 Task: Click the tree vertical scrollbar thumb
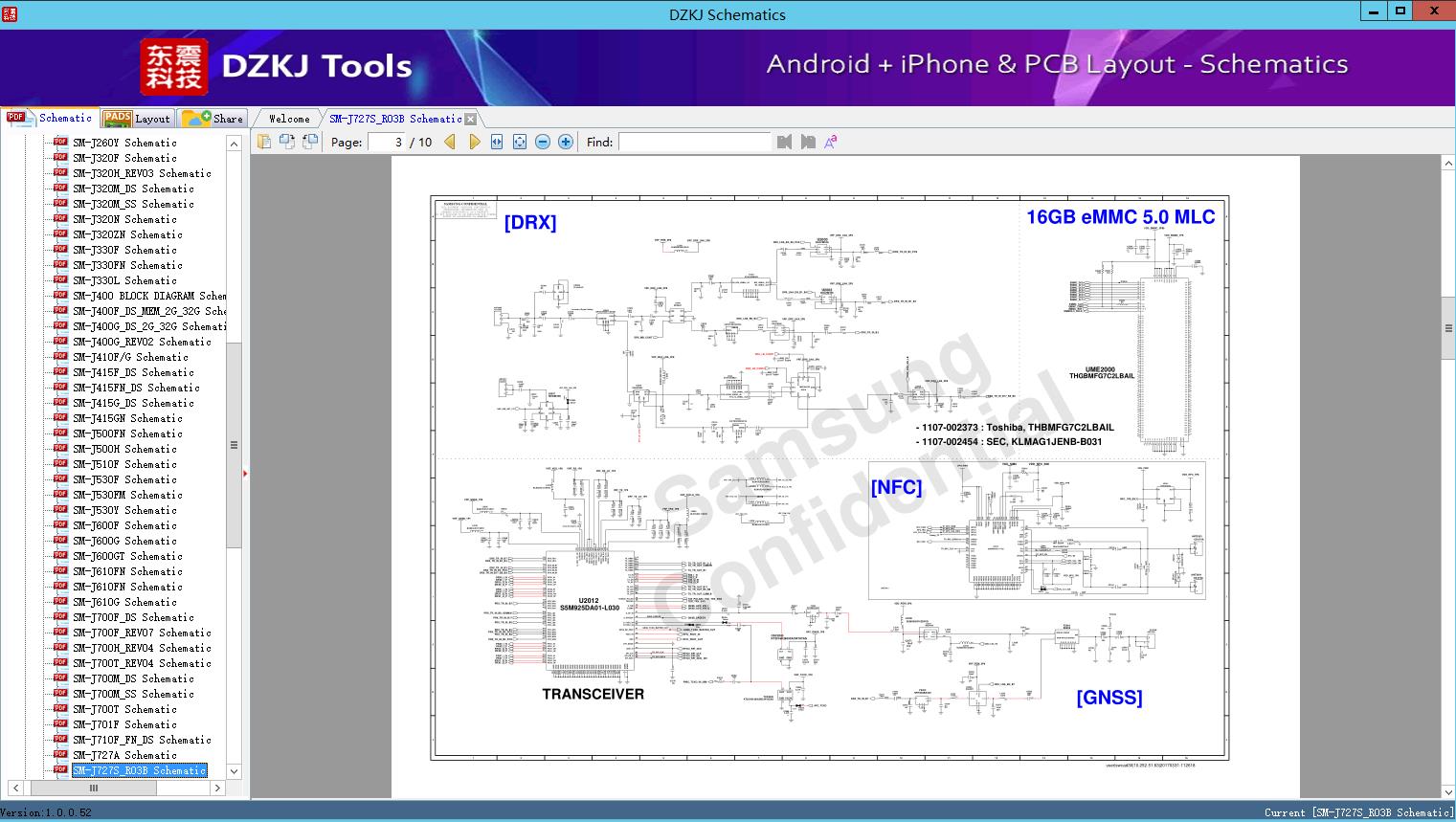[234, 445]
